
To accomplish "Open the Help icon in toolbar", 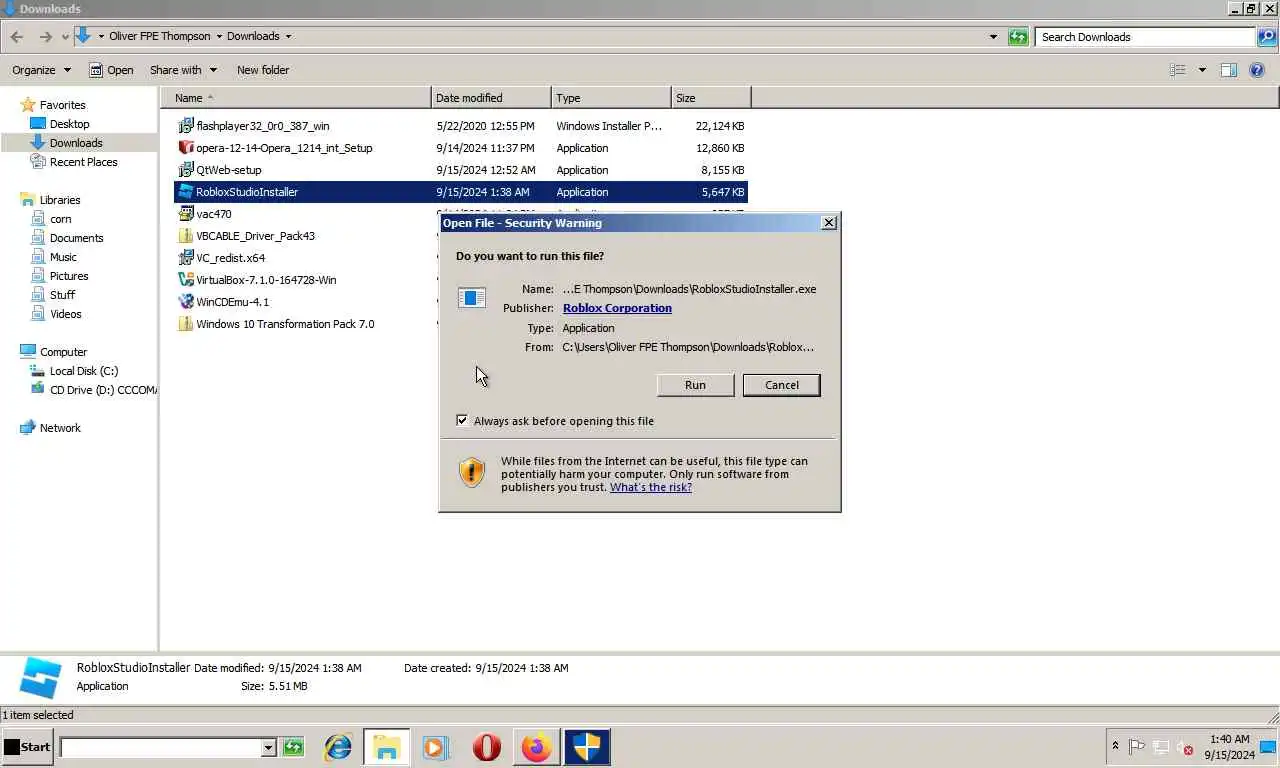I will (x=1257, y=70).
